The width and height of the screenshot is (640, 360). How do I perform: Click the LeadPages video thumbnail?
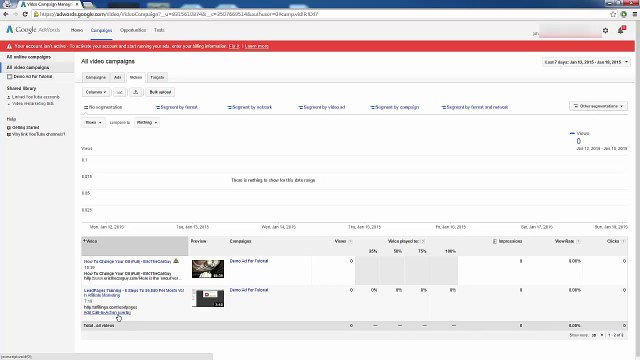tap(208, 298)
